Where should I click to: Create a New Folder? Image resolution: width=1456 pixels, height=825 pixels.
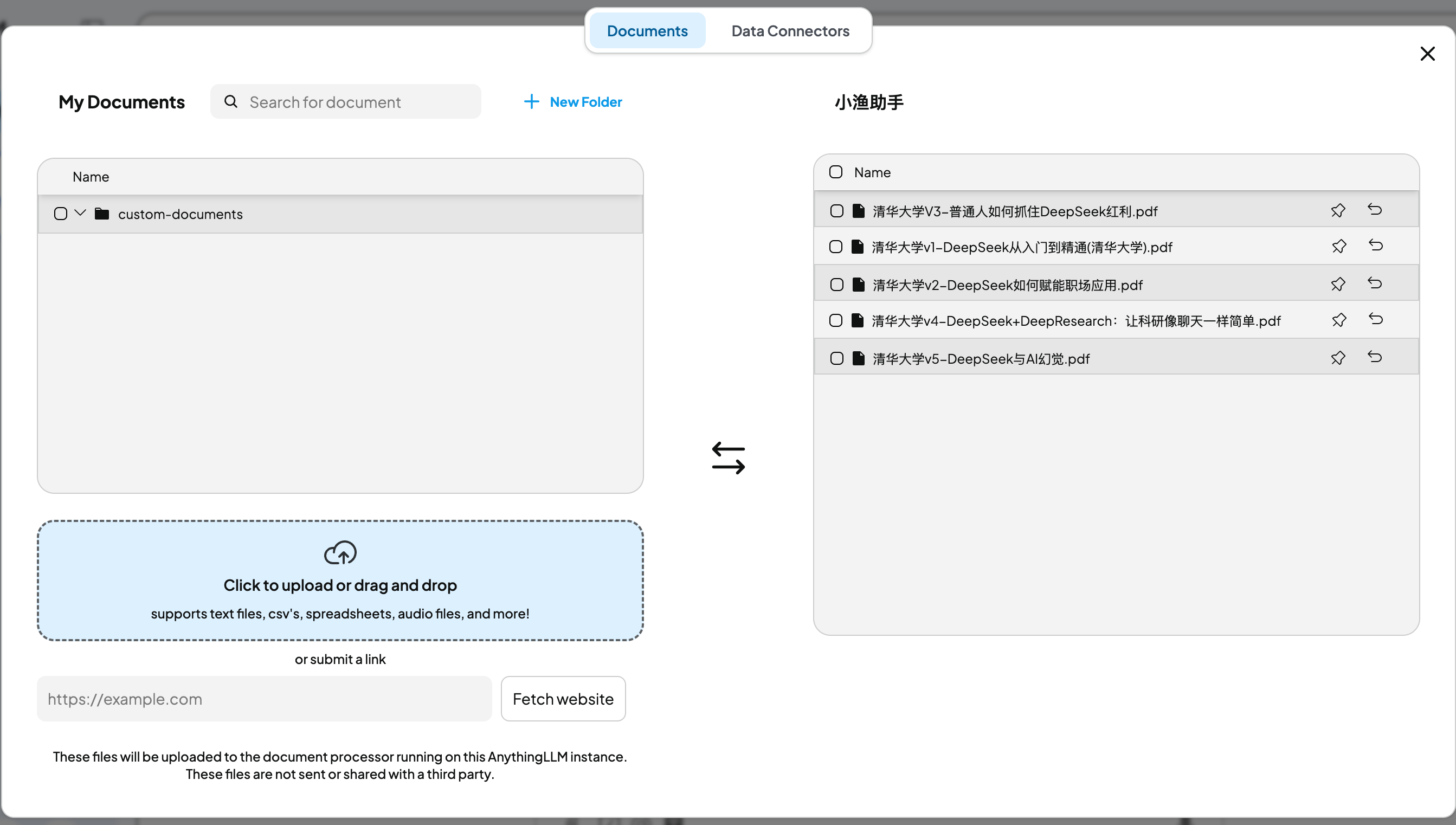click(x=573, y=102)
